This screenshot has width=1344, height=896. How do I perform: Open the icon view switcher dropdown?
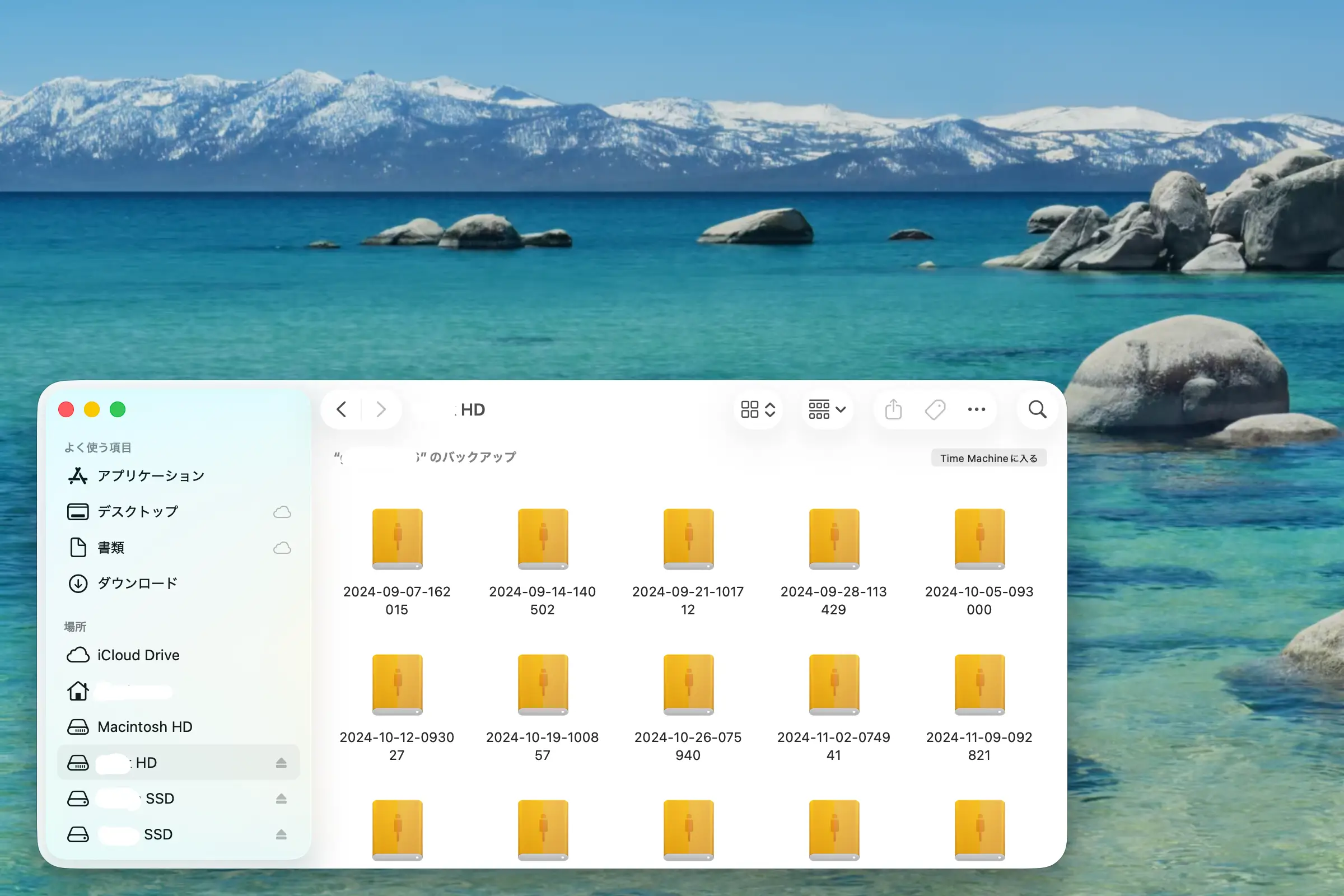click(758, 409)
